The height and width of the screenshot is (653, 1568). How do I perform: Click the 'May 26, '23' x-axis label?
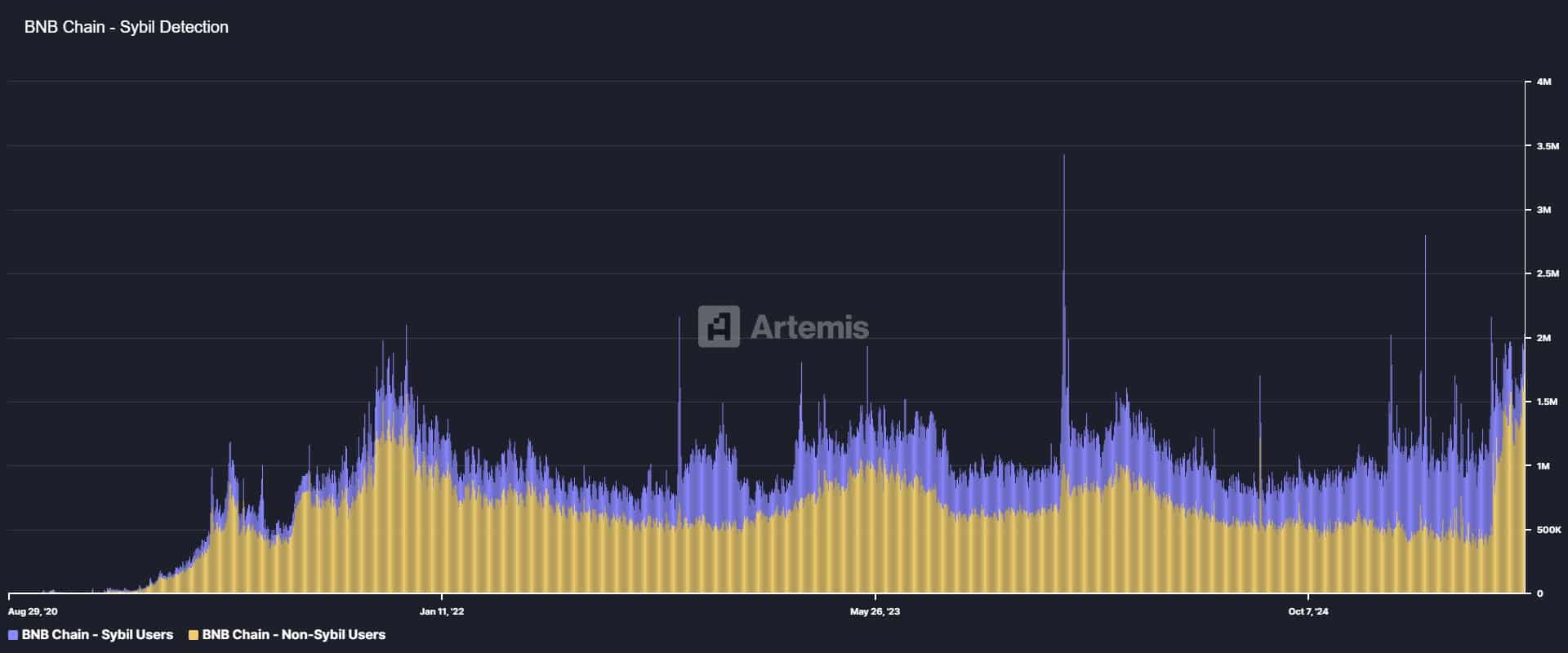[x=875, y=611]
